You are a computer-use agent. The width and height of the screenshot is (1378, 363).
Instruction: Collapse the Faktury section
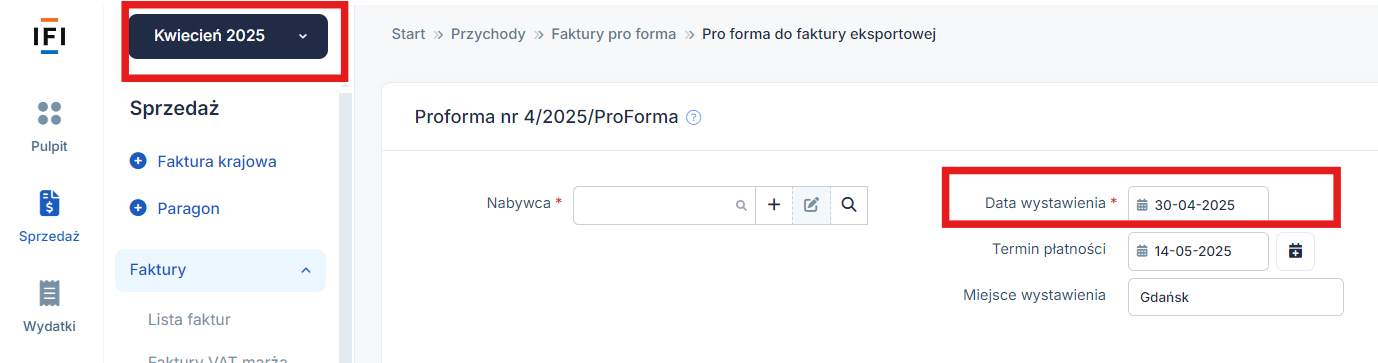(x=306, y=270)
